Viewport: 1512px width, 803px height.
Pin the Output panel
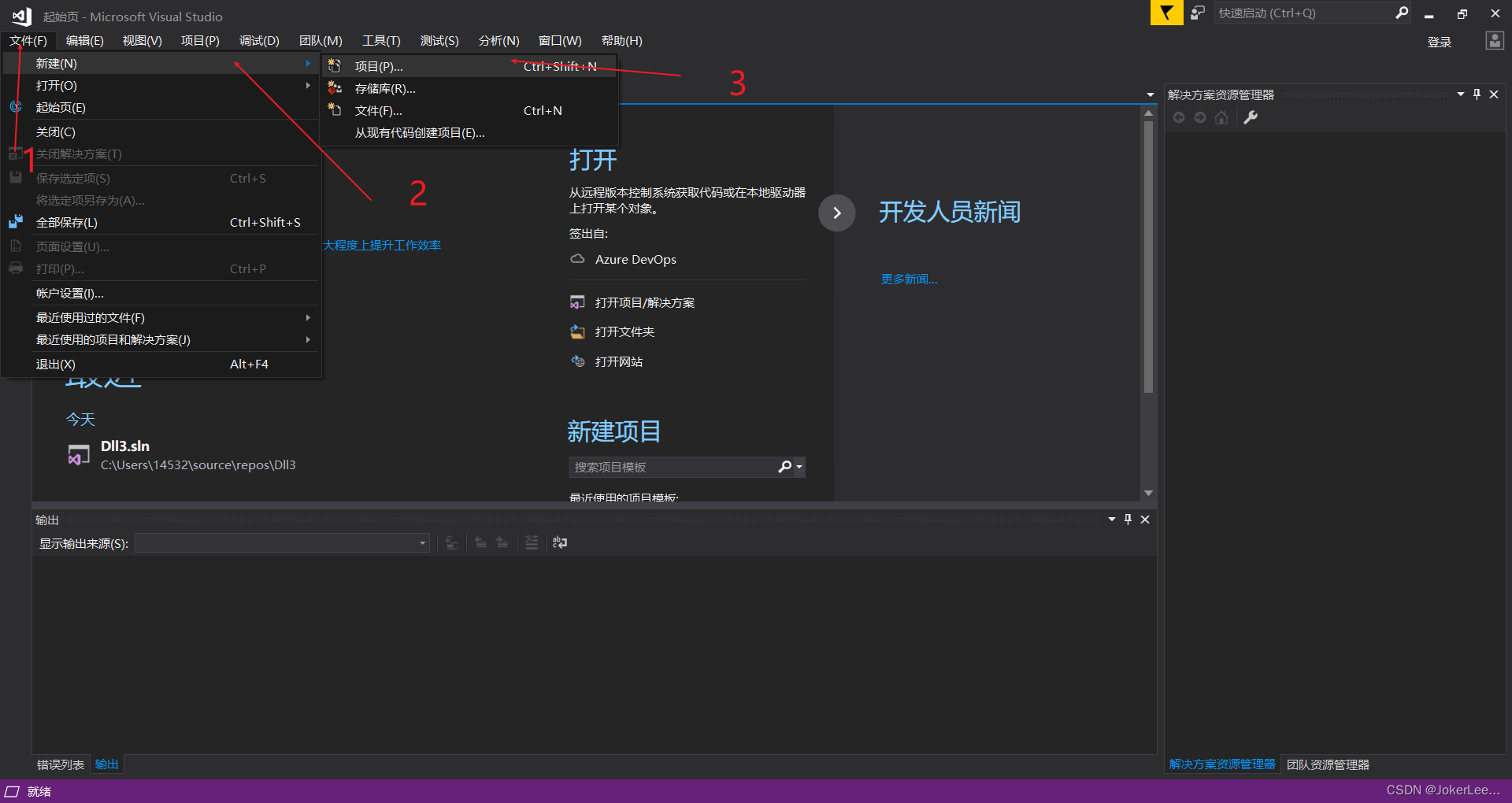point(1128,520)
